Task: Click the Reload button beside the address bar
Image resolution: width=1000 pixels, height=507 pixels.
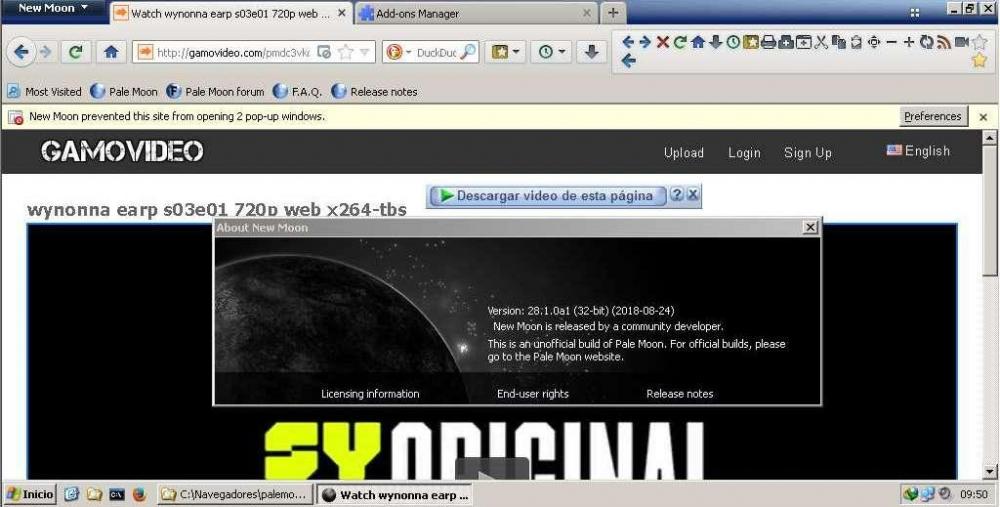Action: (x=75, y=52)
